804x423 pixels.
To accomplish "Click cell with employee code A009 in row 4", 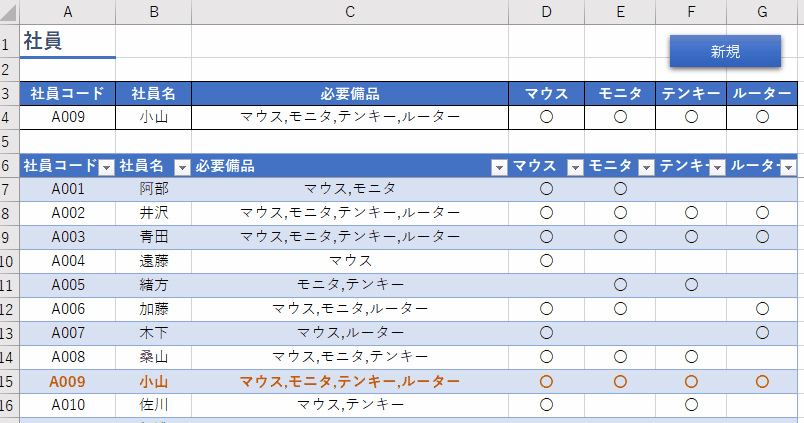I will [68, 117].
